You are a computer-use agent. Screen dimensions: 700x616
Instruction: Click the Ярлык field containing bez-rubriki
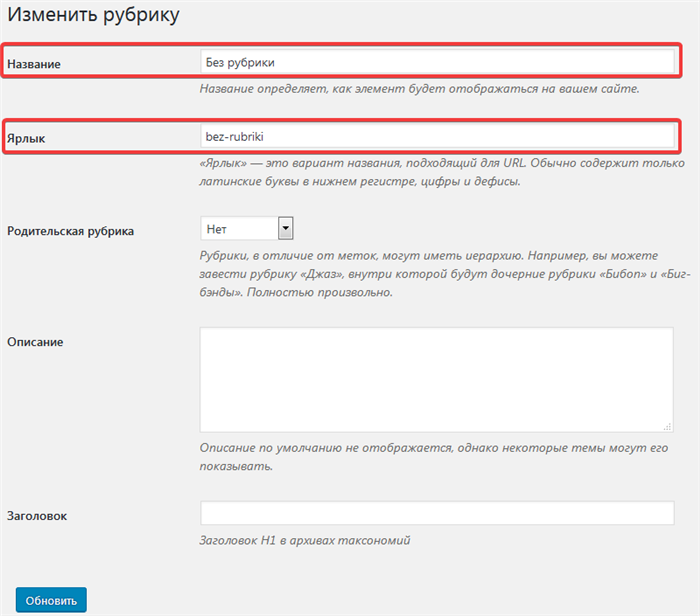[437, 136]
